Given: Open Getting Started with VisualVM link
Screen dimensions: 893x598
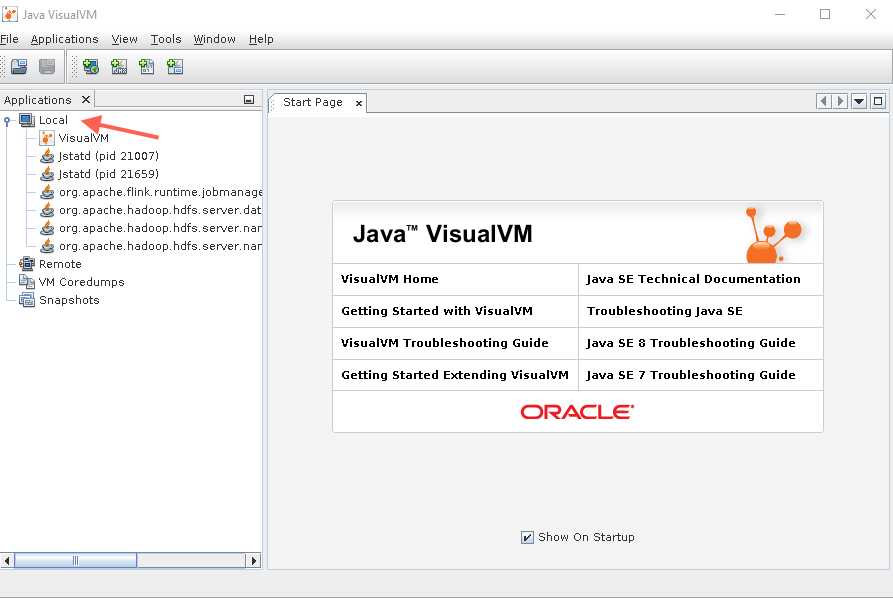Looking at the screenshot, I should point(437,311).
